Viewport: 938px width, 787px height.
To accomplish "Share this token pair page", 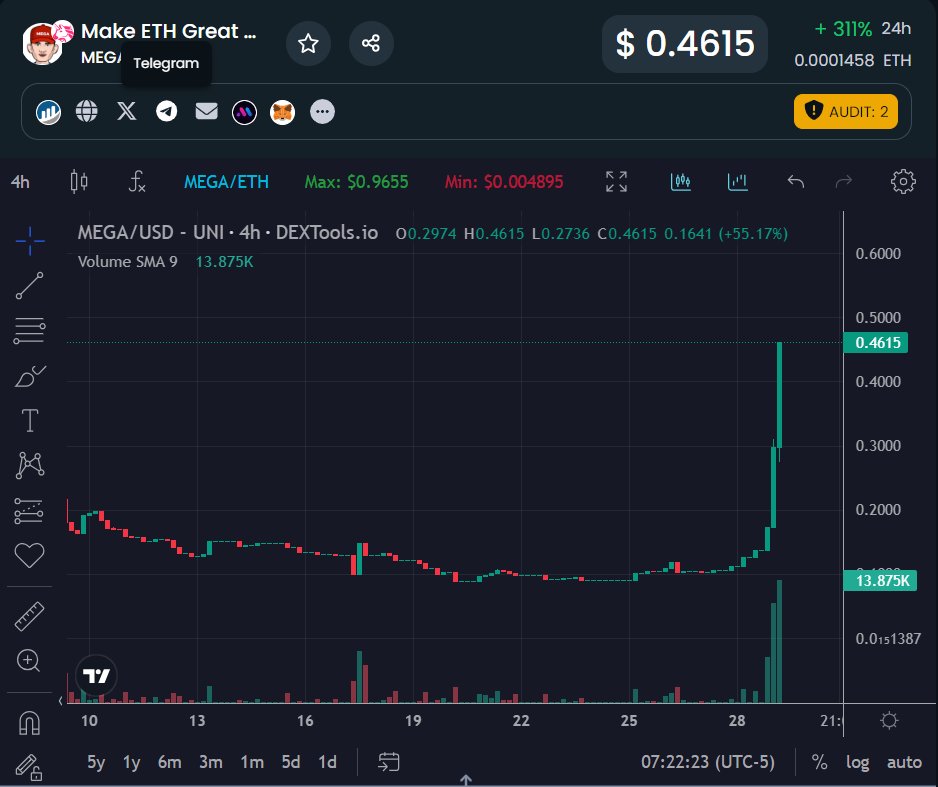I will point(371,43).
